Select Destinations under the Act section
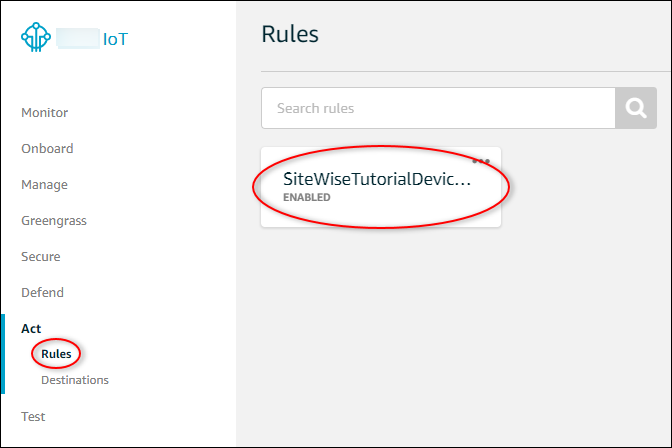Image resolution: width=672 pixels, height=448 pixels. tap(75, 380)
